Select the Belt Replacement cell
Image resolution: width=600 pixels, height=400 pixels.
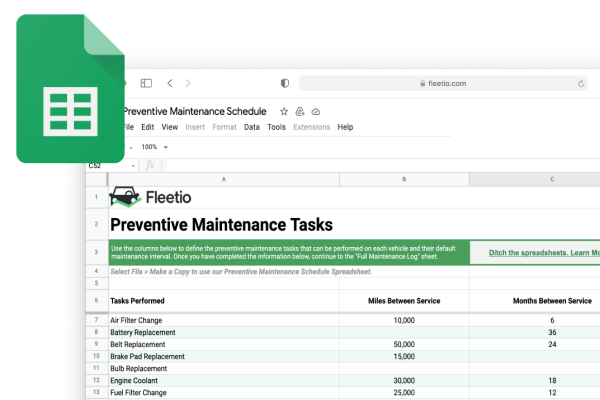(x=224, y=344)
